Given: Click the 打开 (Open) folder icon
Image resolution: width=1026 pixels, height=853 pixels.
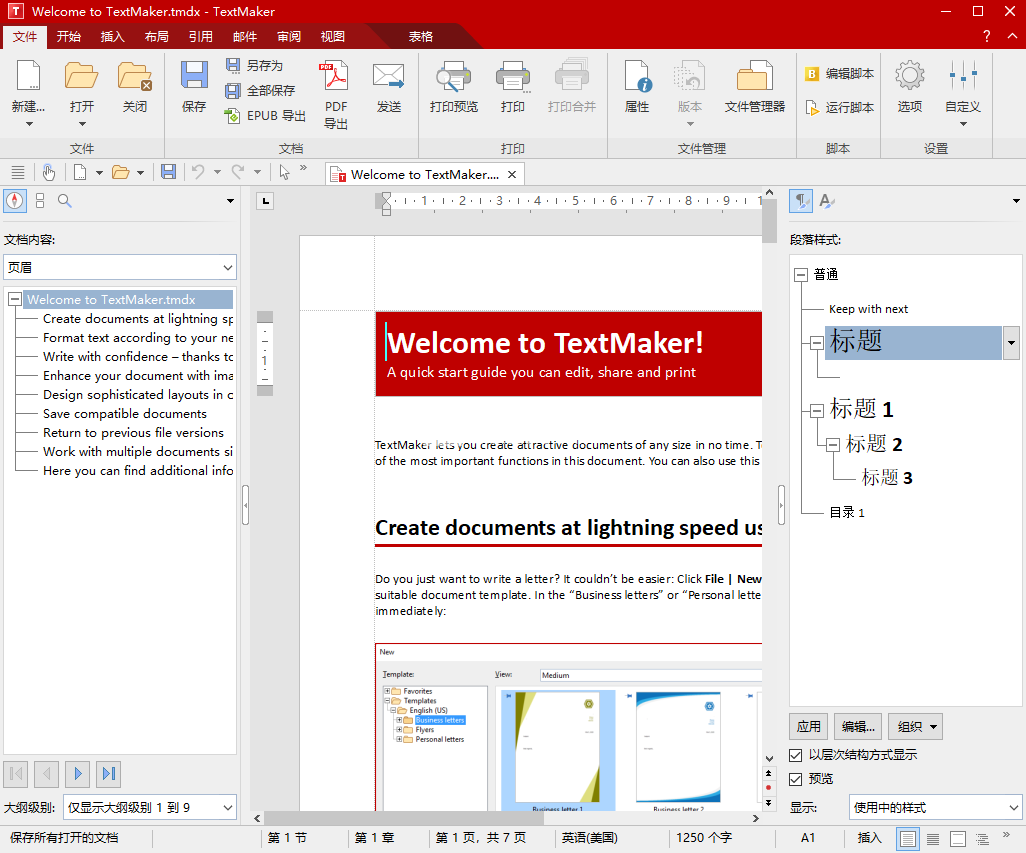Looking at the screenshot, I should tap(81, 75).
